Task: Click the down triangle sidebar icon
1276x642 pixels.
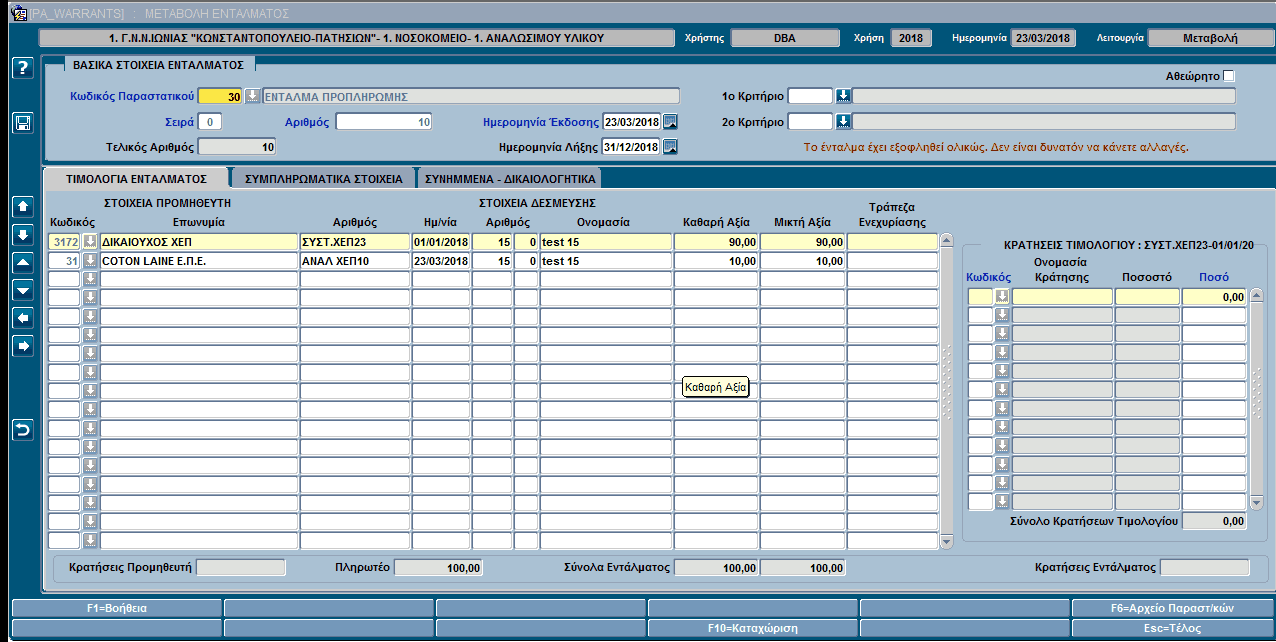Action: [22, 290]
